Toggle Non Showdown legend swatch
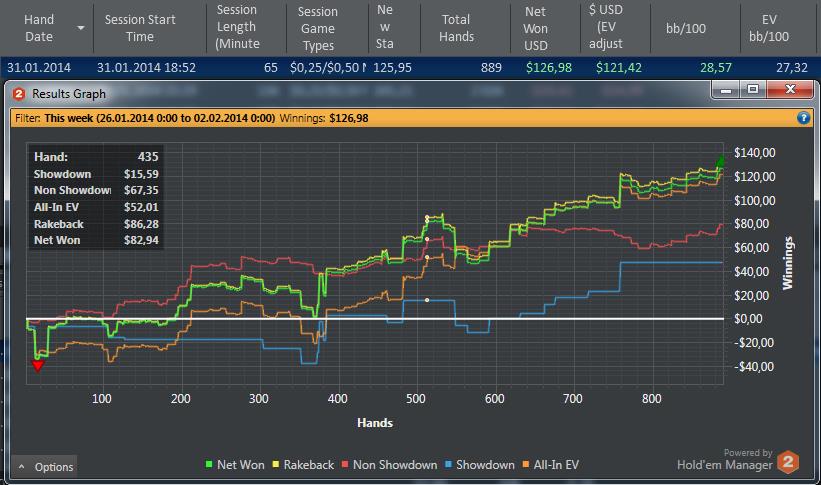821x485 pixels. tap(345, 465)
